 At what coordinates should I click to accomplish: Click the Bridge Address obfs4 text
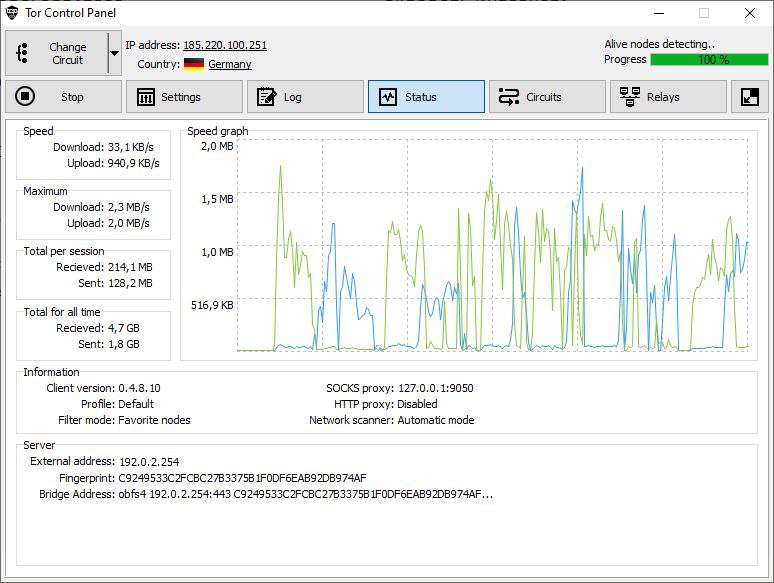click(306, 494)
